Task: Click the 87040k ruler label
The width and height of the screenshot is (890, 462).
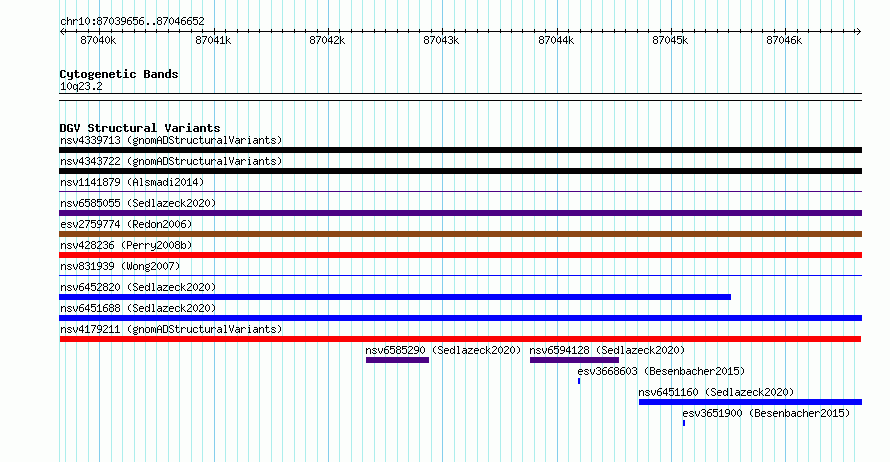Action: (98, 41)
